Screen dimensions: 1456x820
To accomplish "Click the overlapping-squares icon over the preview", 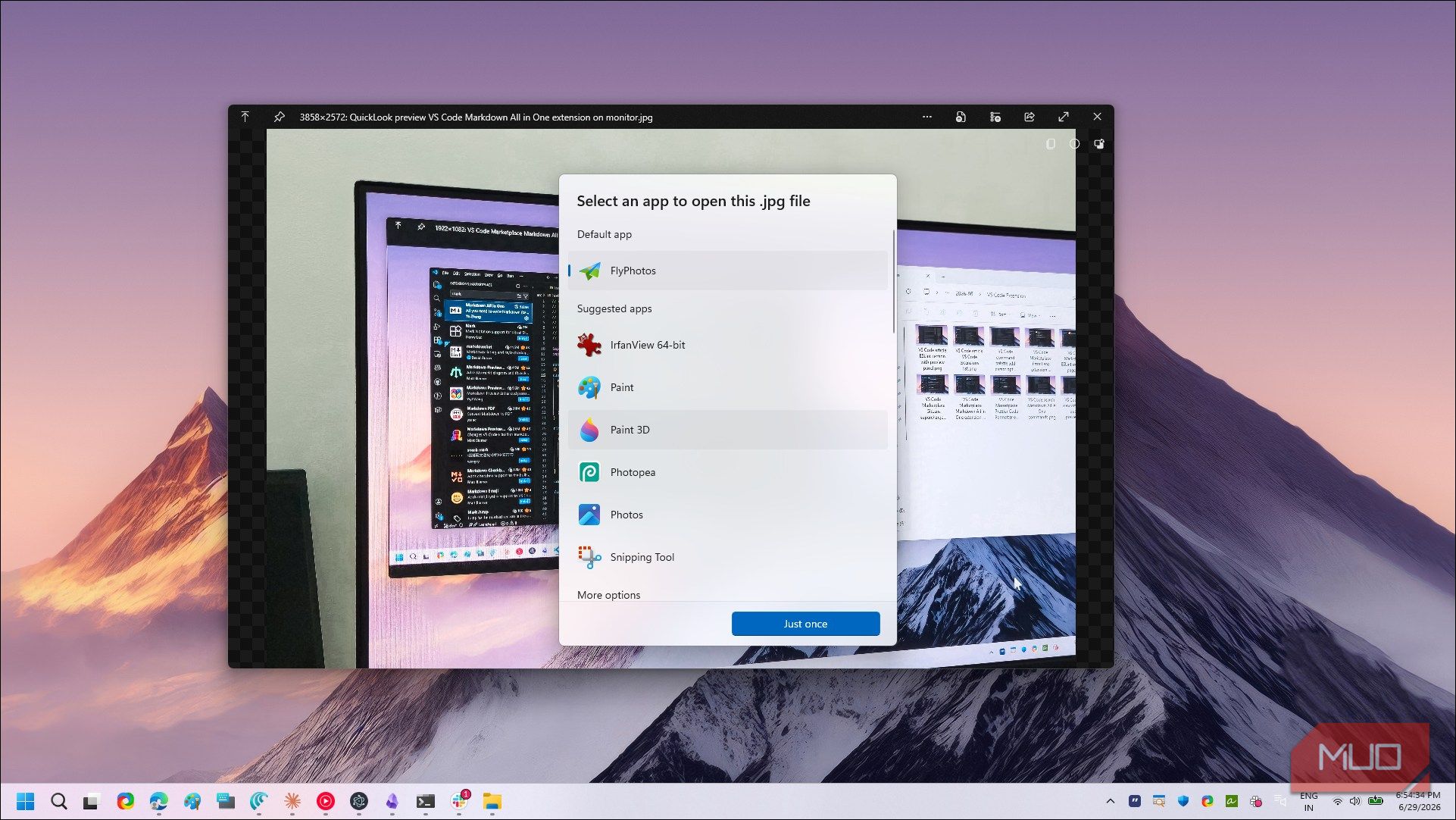I will tap(1099, 144).
